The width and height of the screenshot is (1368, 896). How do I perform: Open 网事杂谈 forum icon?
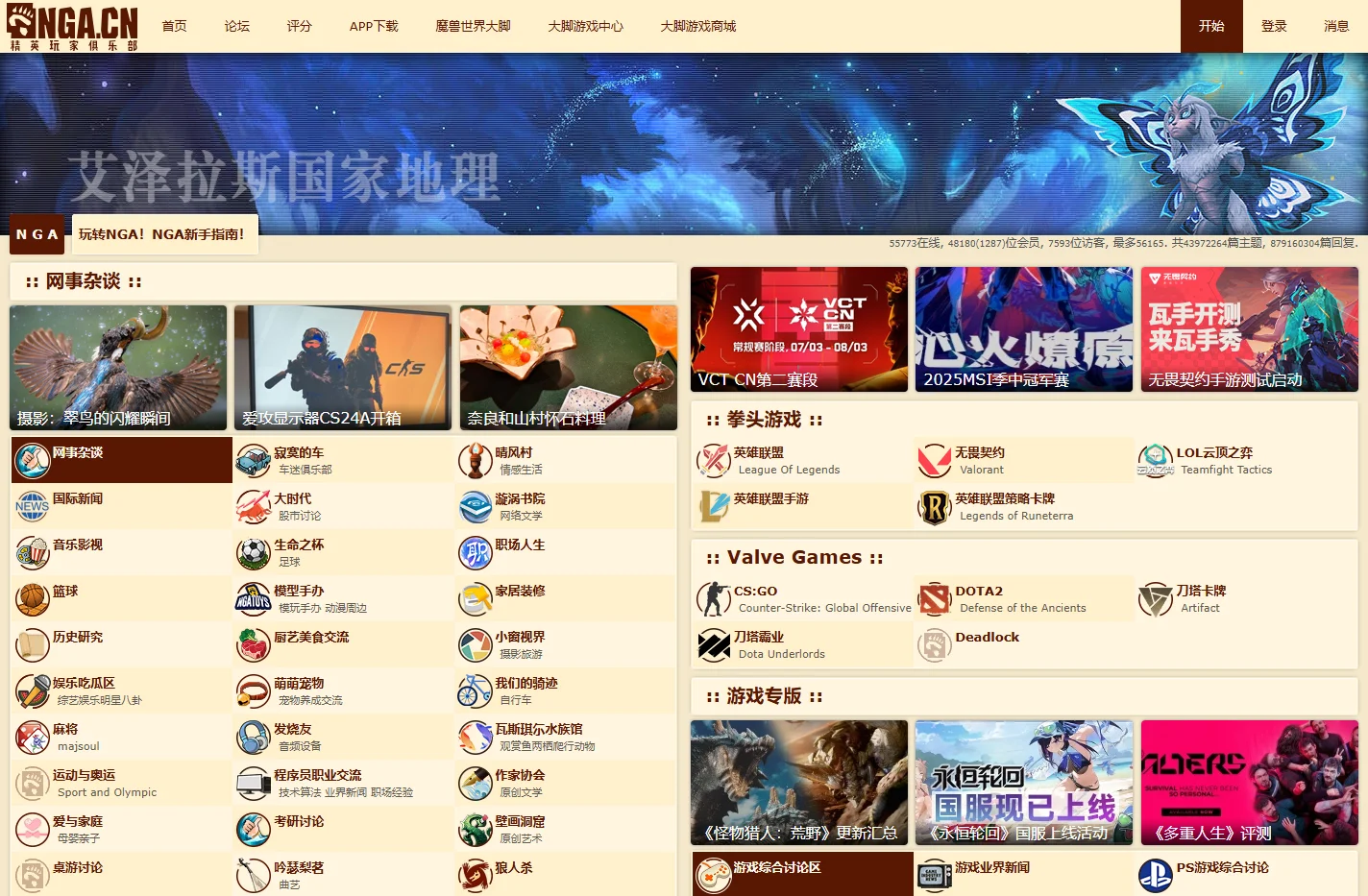(x=32, y=460)
